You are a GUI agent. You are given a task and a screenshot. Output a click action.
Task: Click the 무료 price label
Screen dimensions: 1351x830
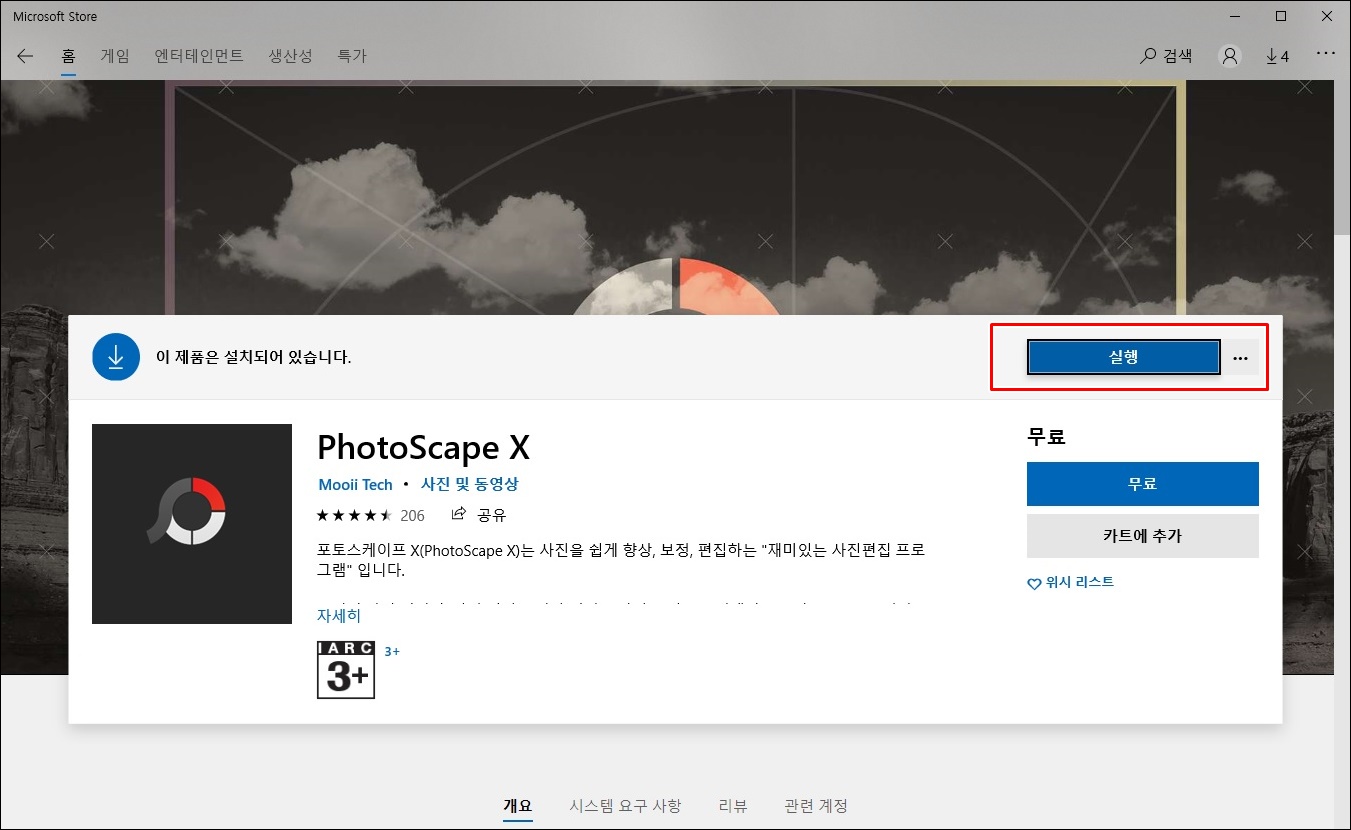(x=1046, y=437)
